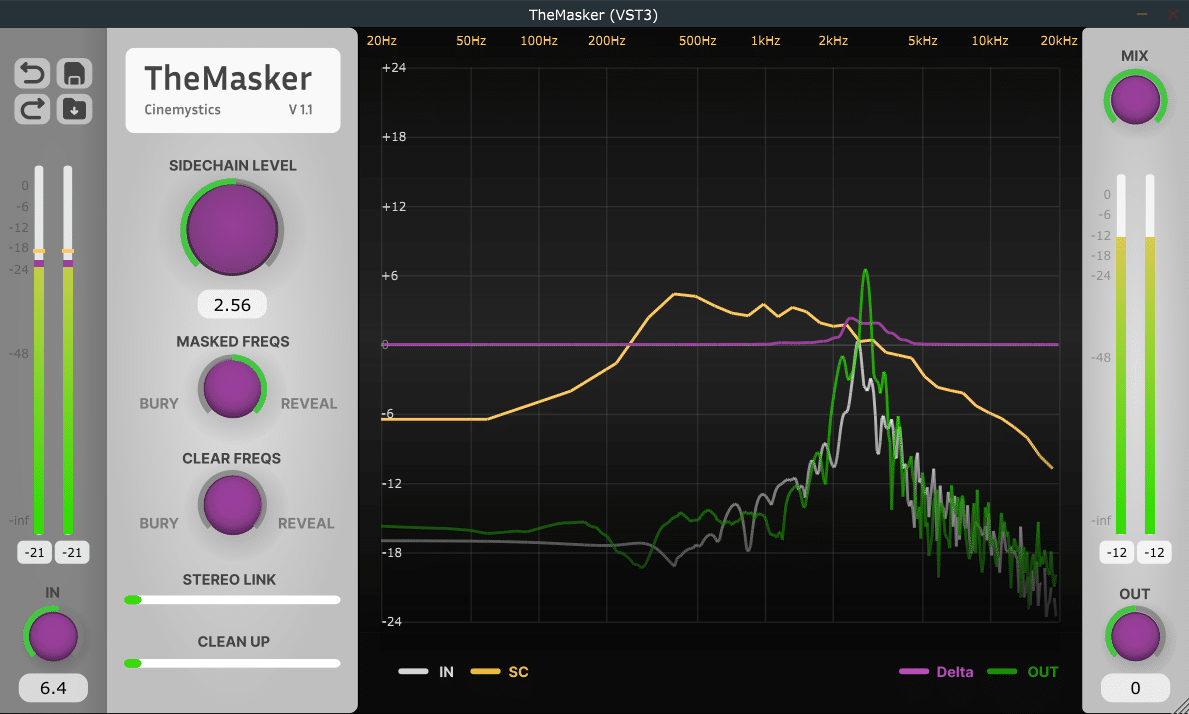Click the CLEAN UP label

click(234, 641)
